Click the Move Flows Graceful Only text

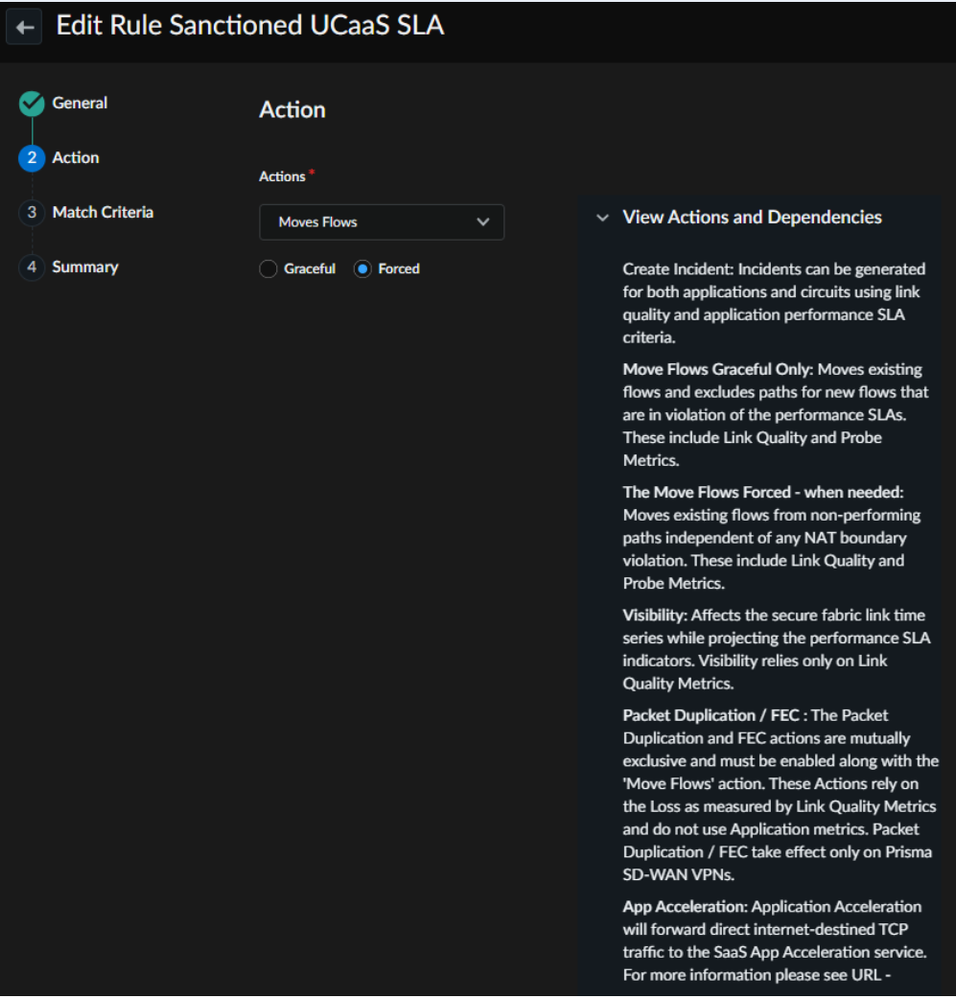click(775, 415)
